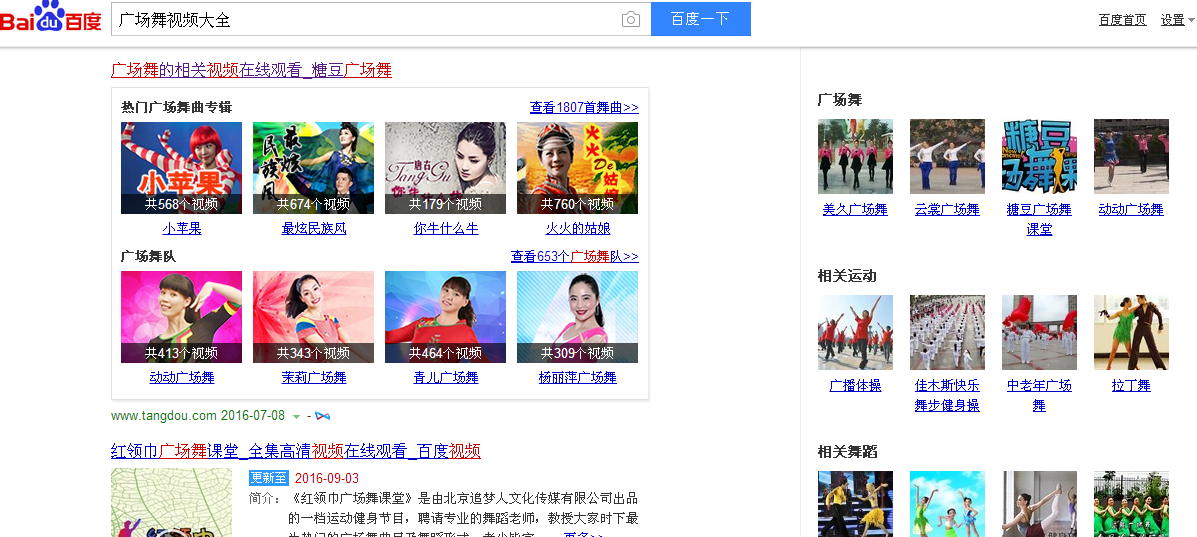Click 动动广场舞 link under dance teams
This screenshot has height=537, width=1197.
pyautogui.click(x=182, y=377)
